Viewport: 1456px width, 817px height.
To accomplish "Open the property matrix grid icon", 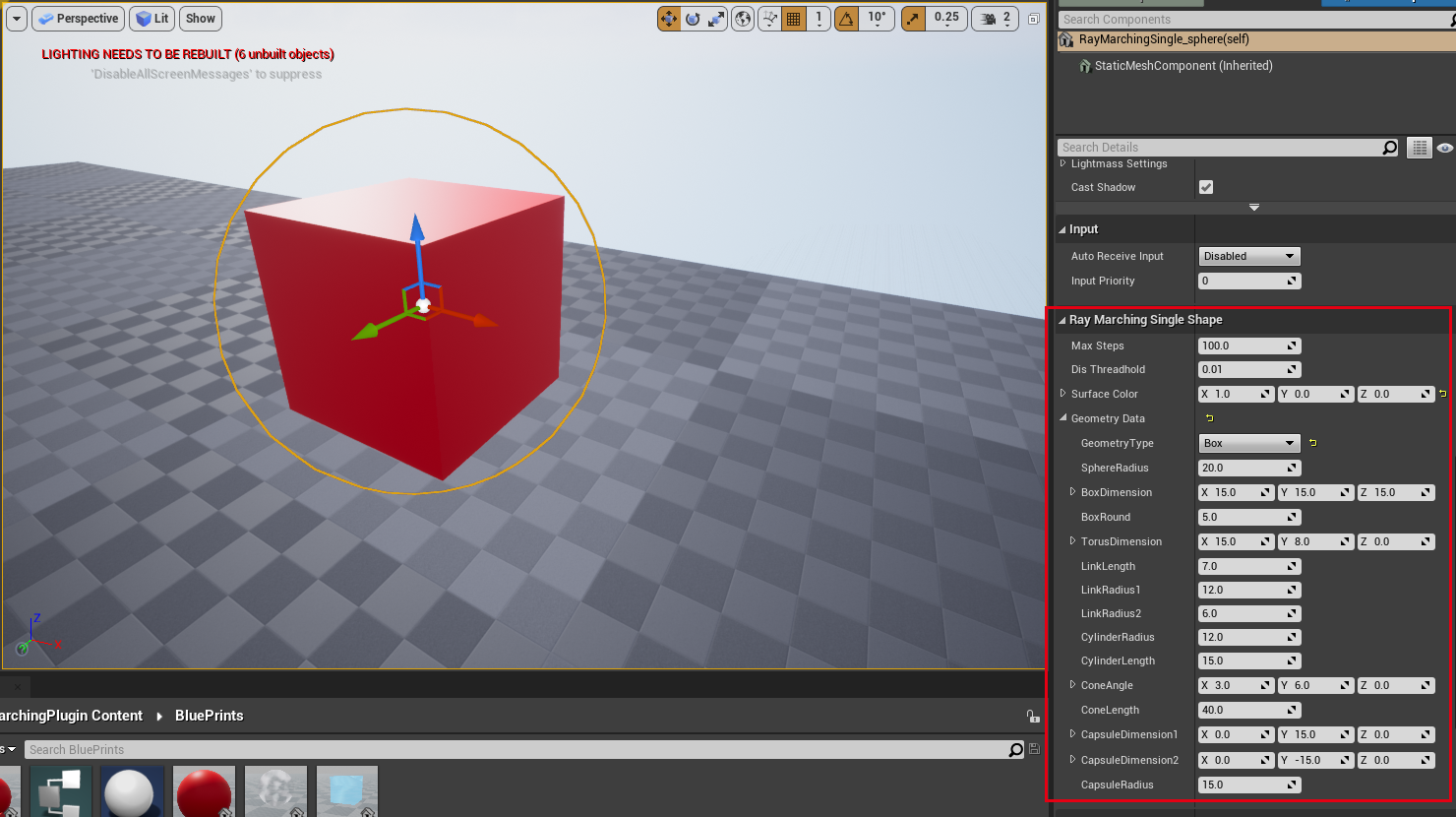I will coord(1419,148).
